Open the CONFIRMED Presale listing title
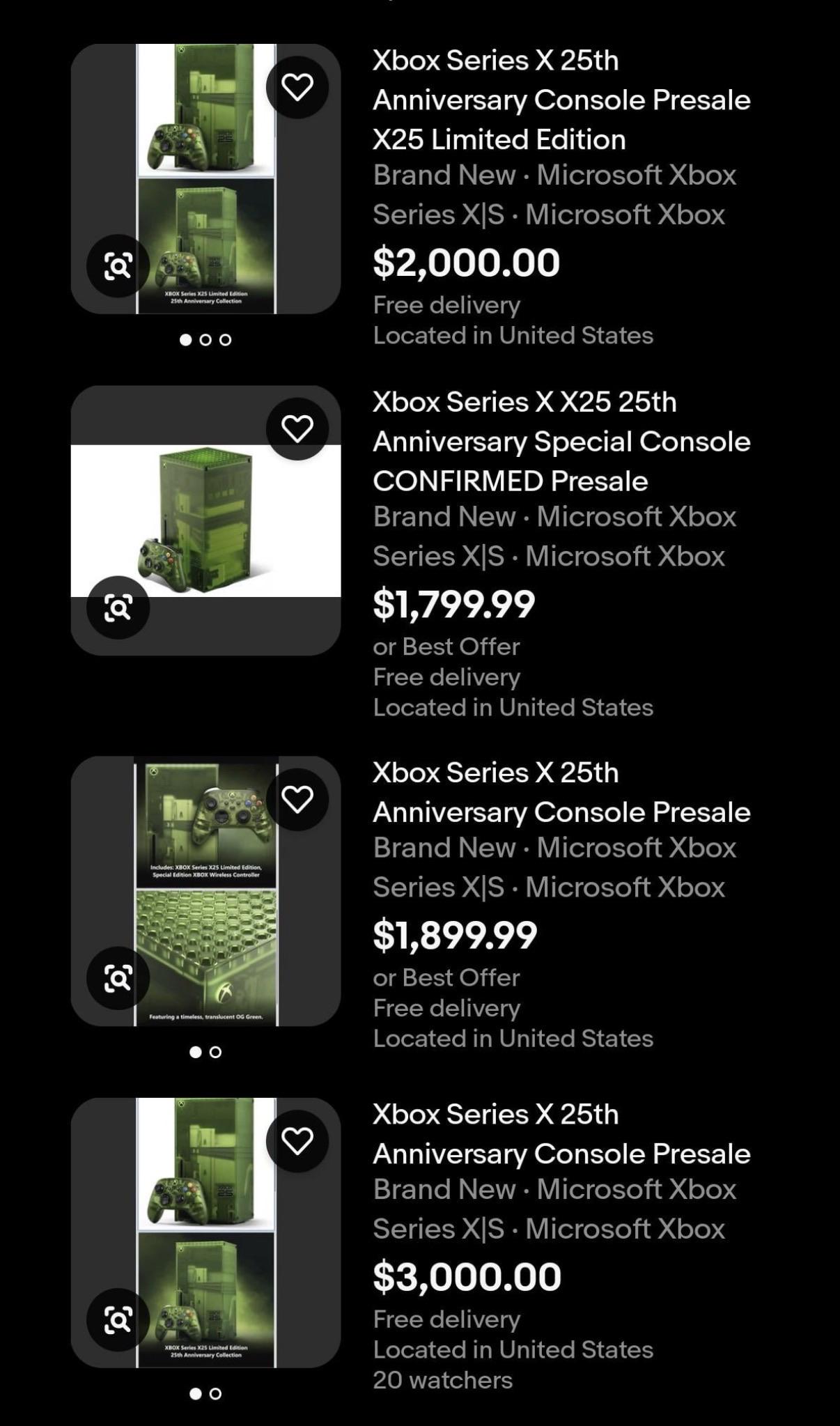The height and width of the screenshot is (1426, 840). click(x=561, y=442)
